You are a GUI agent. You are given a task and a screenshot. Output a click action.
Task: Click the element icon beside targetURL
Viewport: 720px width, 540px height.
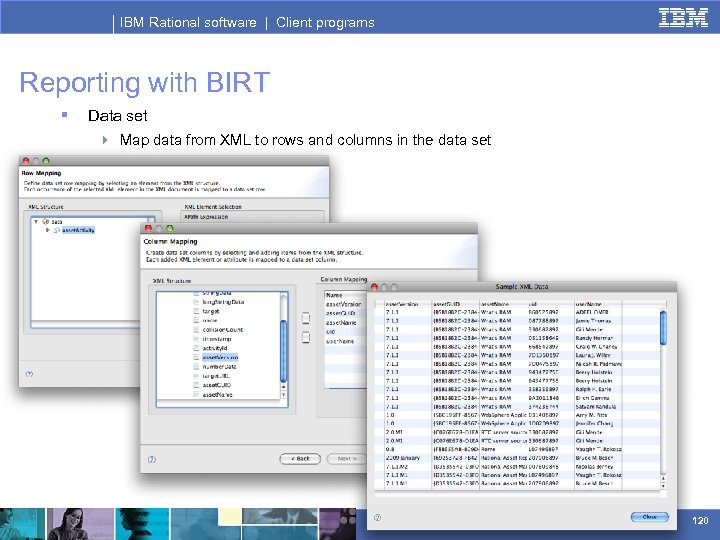[196, 376]
